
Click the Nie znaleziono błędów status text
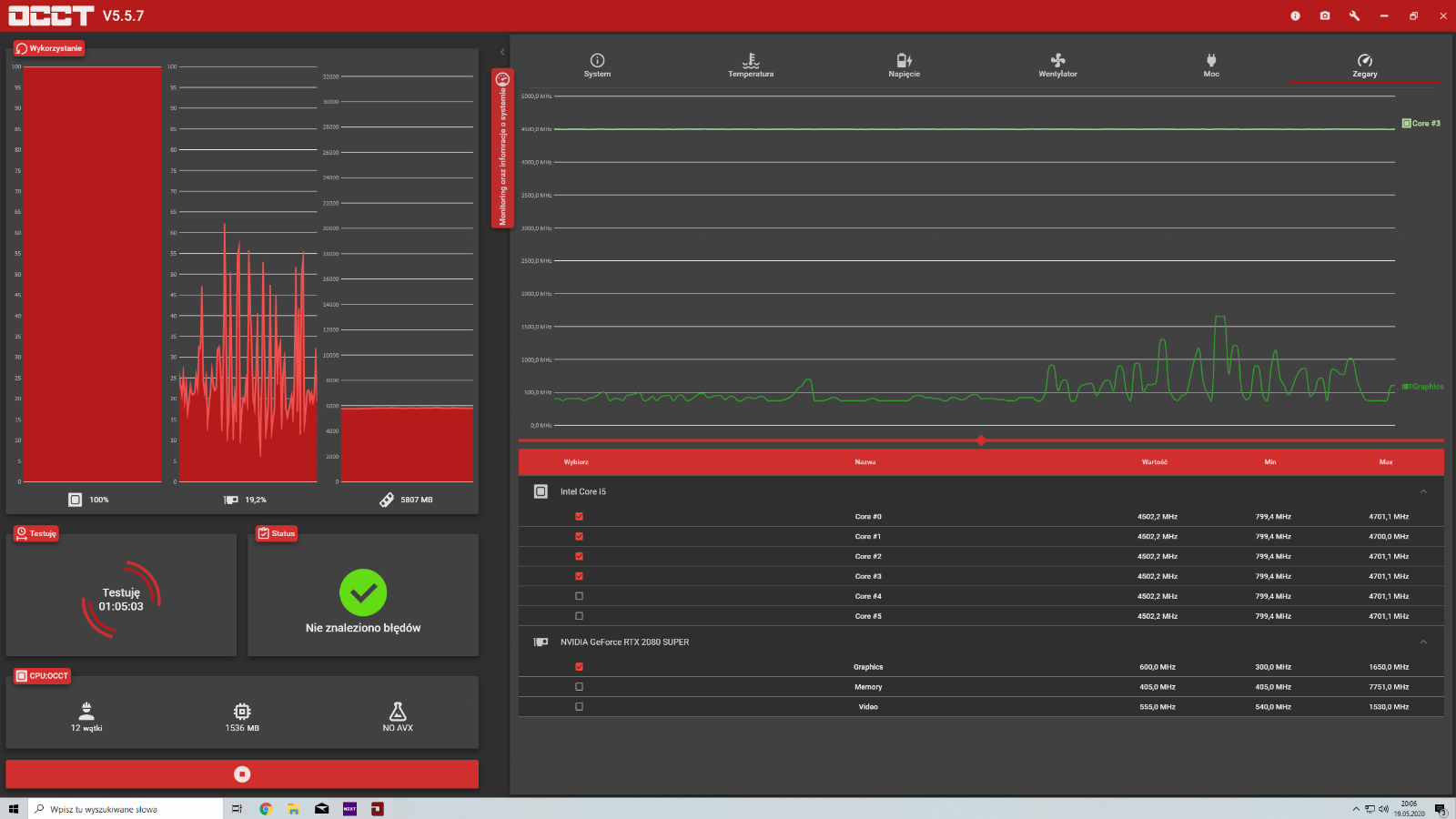[x=363, y=628]
